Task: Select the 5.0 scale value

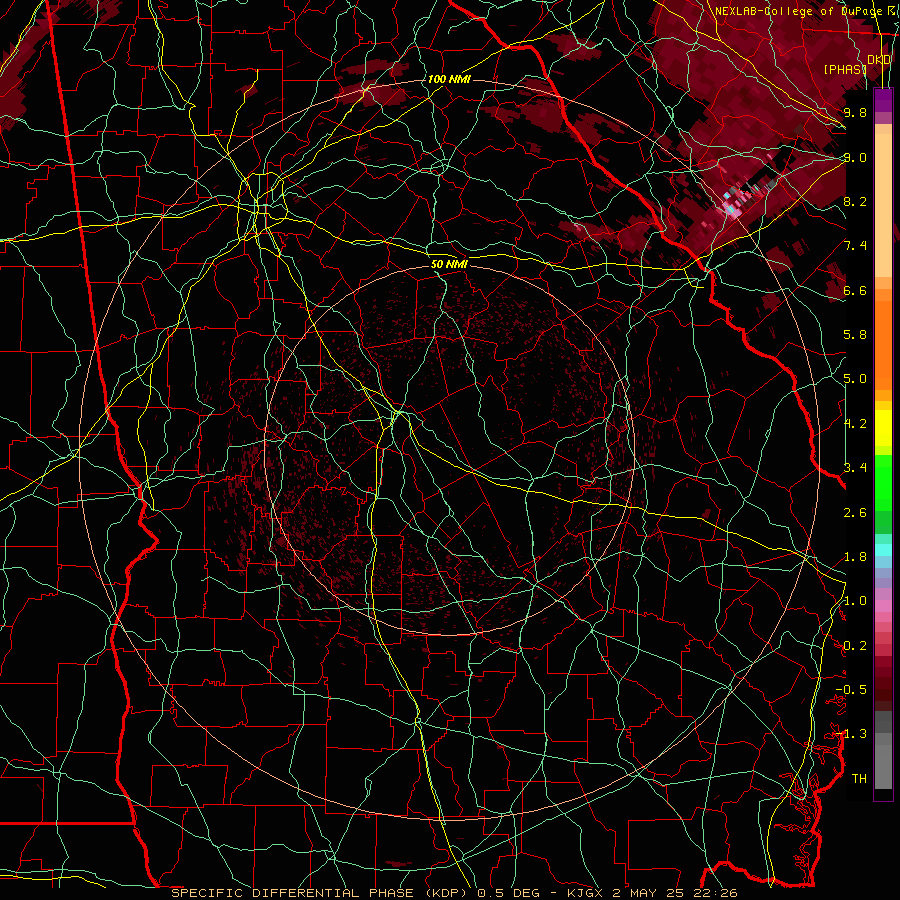Action: click(x=855, y=379)
